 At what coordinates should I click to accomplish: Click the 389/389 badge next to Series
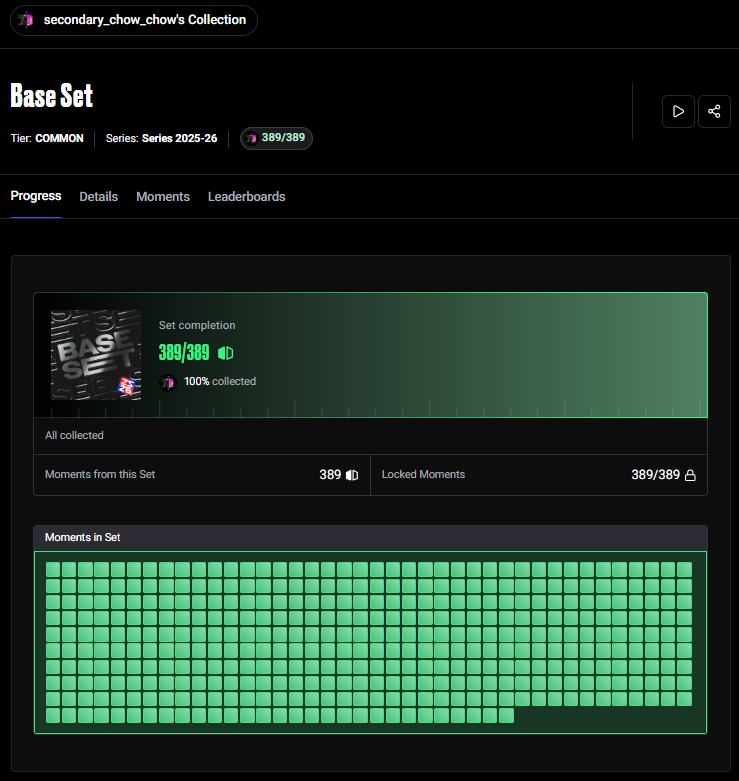pyautogui.click(x=276, y=138)
